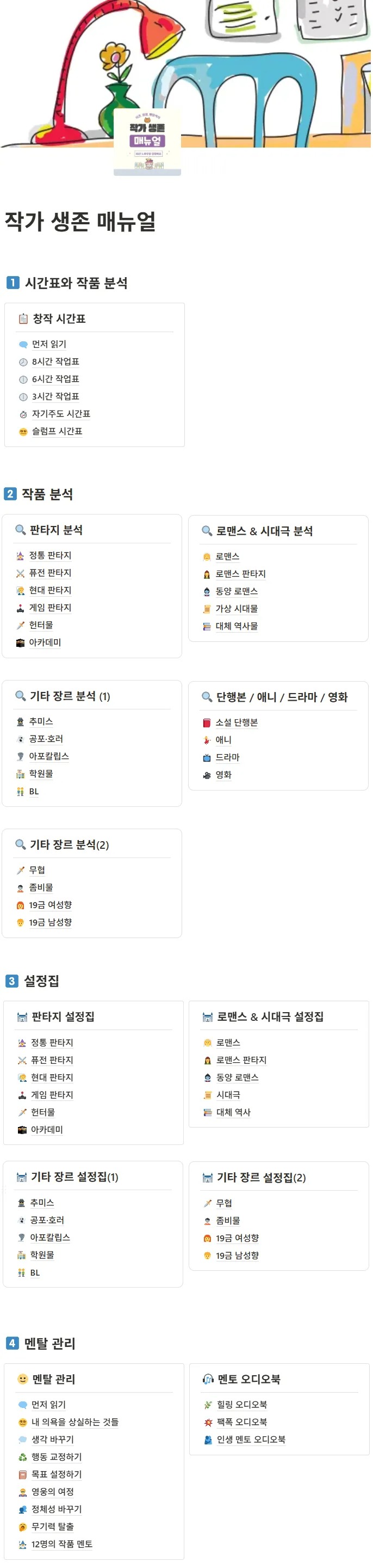This screenshot has height=1568, width=373.
Task: Click the 작가 생존 매뉴얼 page icon thumbnail
Action: coord(147,142)
